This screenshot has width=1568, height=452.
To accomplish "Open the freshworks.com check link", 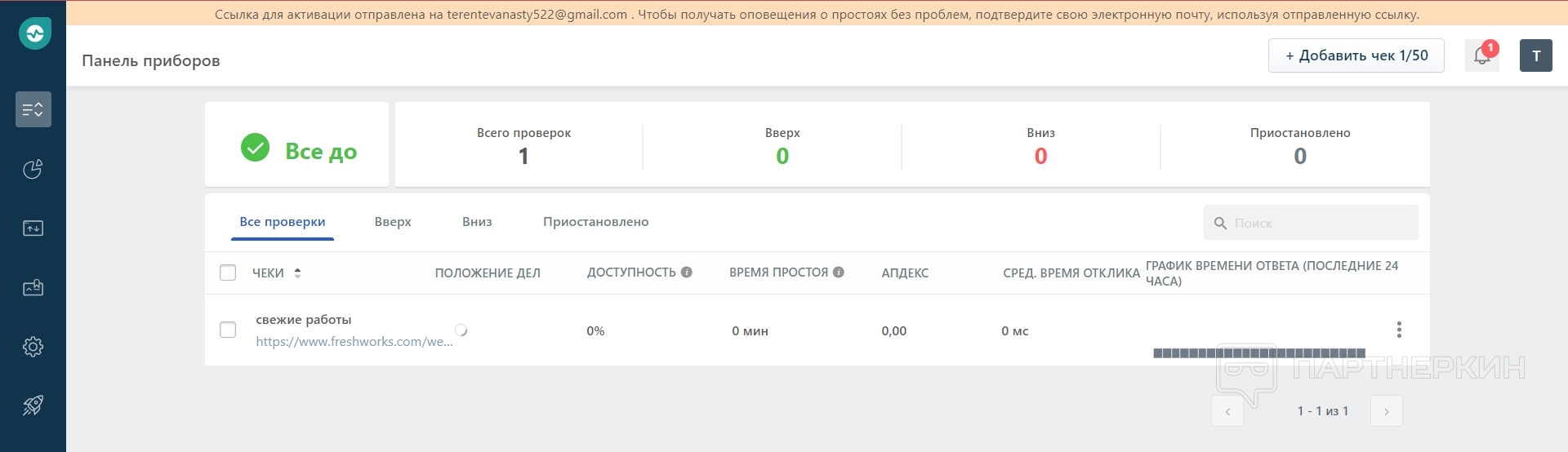I will pyautogui.click(x=354, y=342).
